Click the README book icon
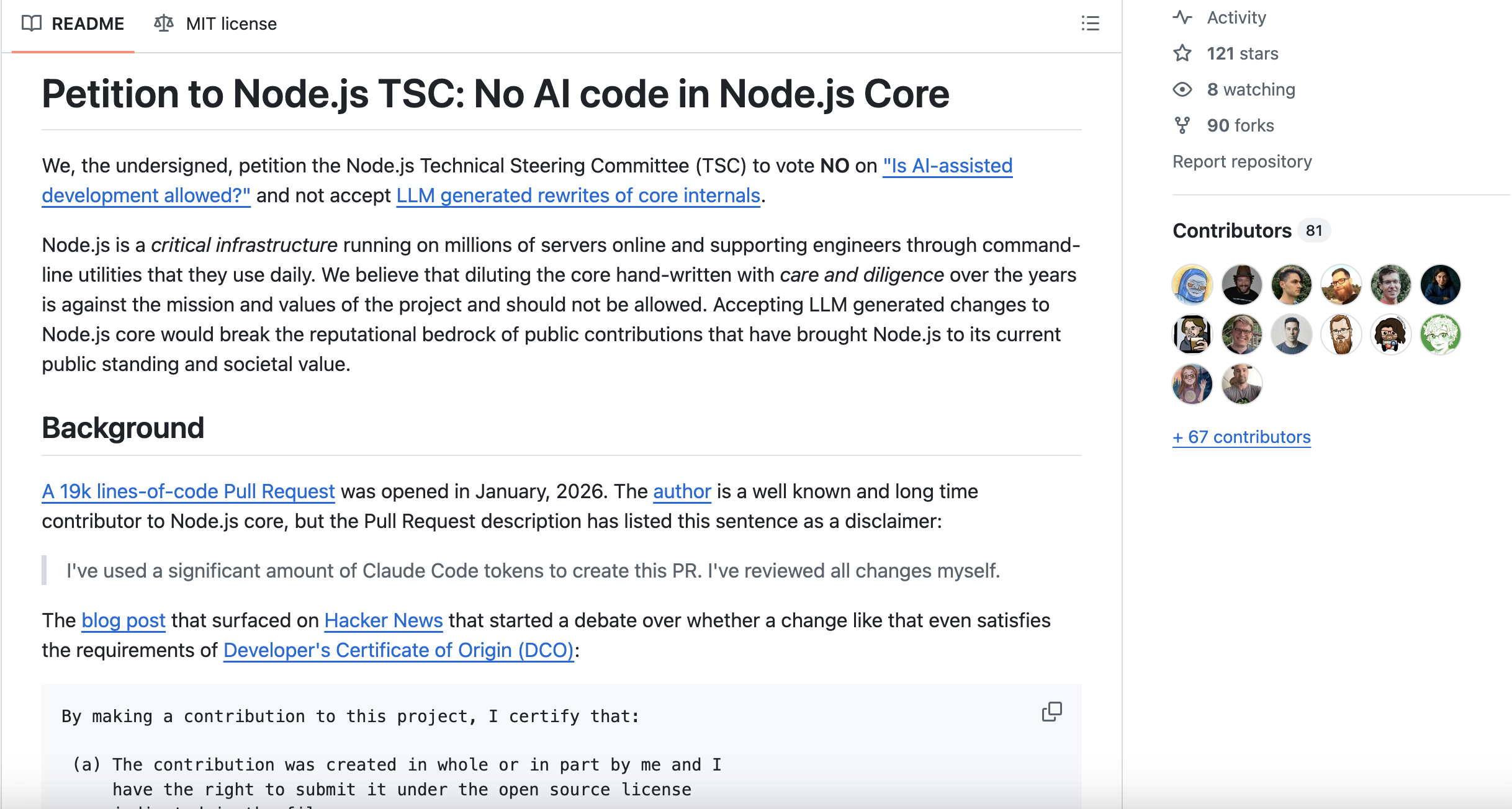Viewport: 1512px width, 809px height. pyautogui.click(x=32, y=24)
